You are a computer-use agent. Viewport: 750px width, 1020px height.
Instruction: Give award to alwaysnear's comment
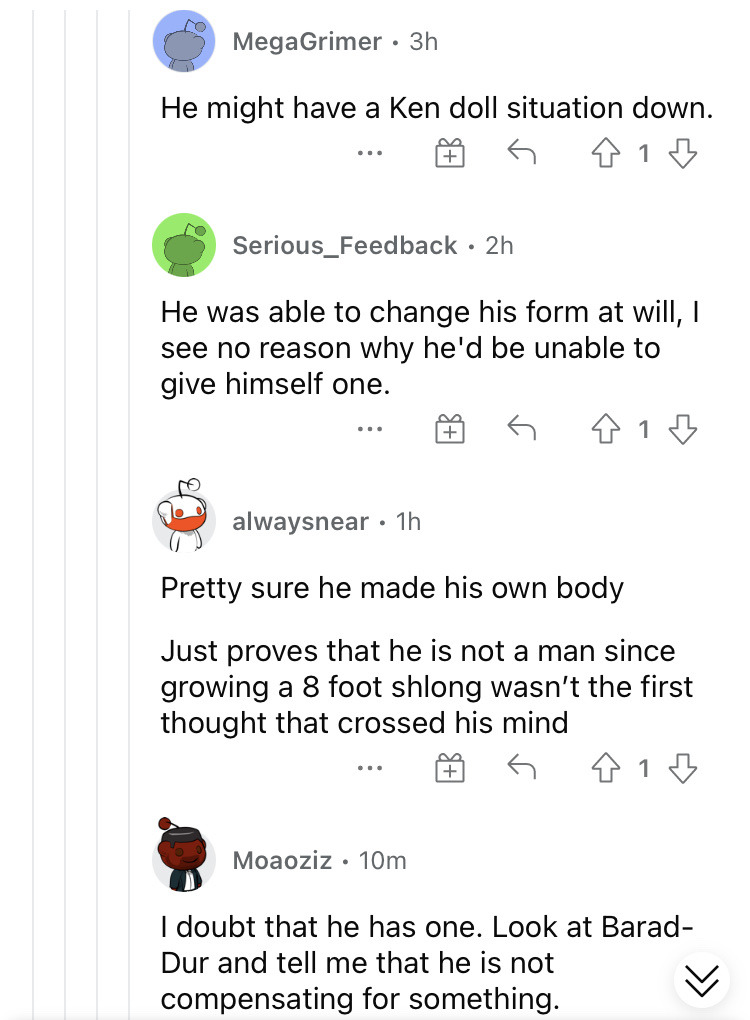pyautogui.click(x=449, y=768)
